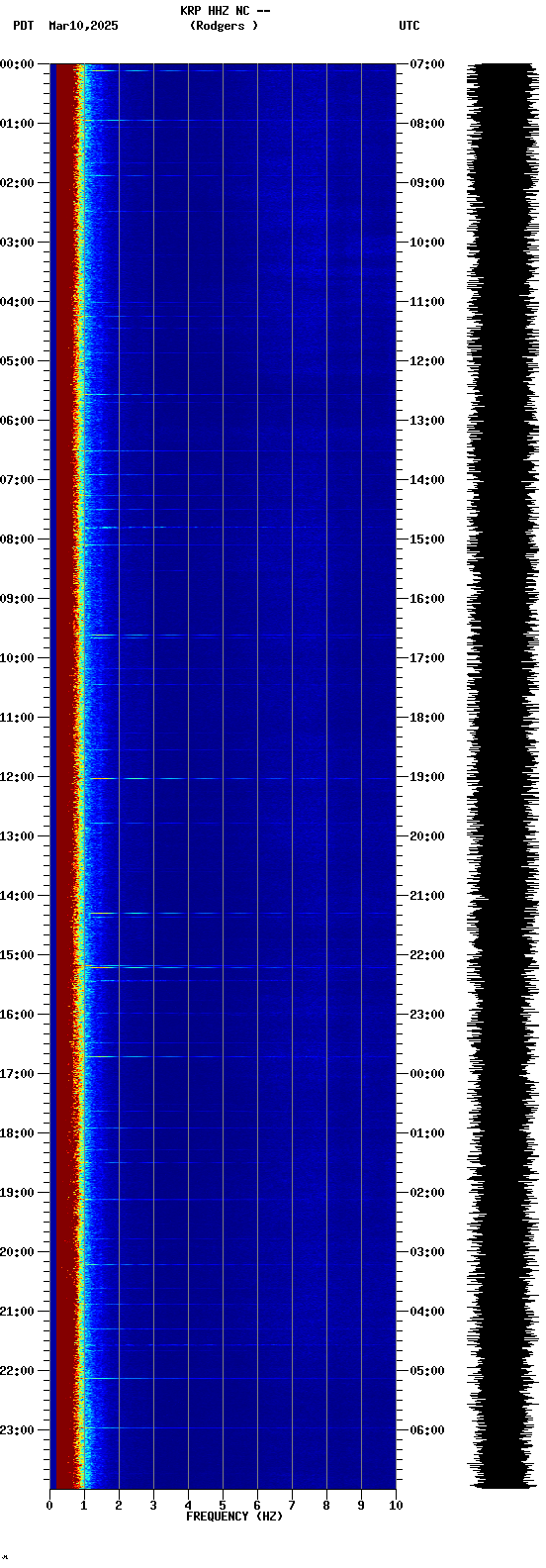
Task: Click the "PDT" timezone label
Action: pyautogui.click(x=24, y=26)
